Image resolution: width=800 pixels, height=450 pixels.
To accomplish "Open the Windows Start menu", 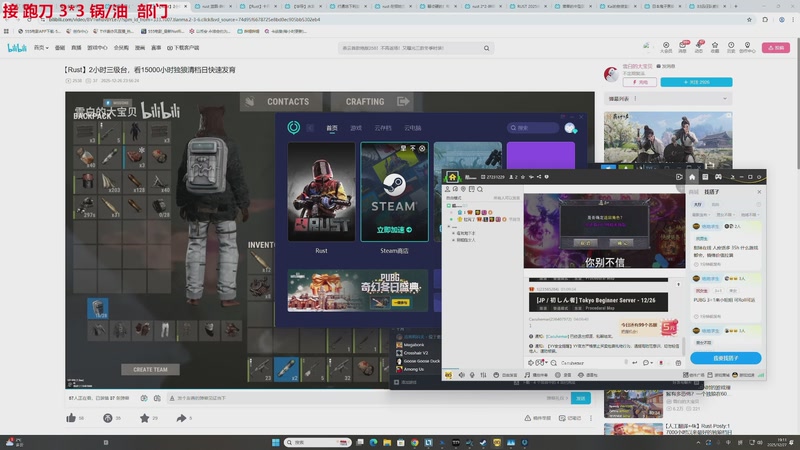I will [x=276, y=442].
